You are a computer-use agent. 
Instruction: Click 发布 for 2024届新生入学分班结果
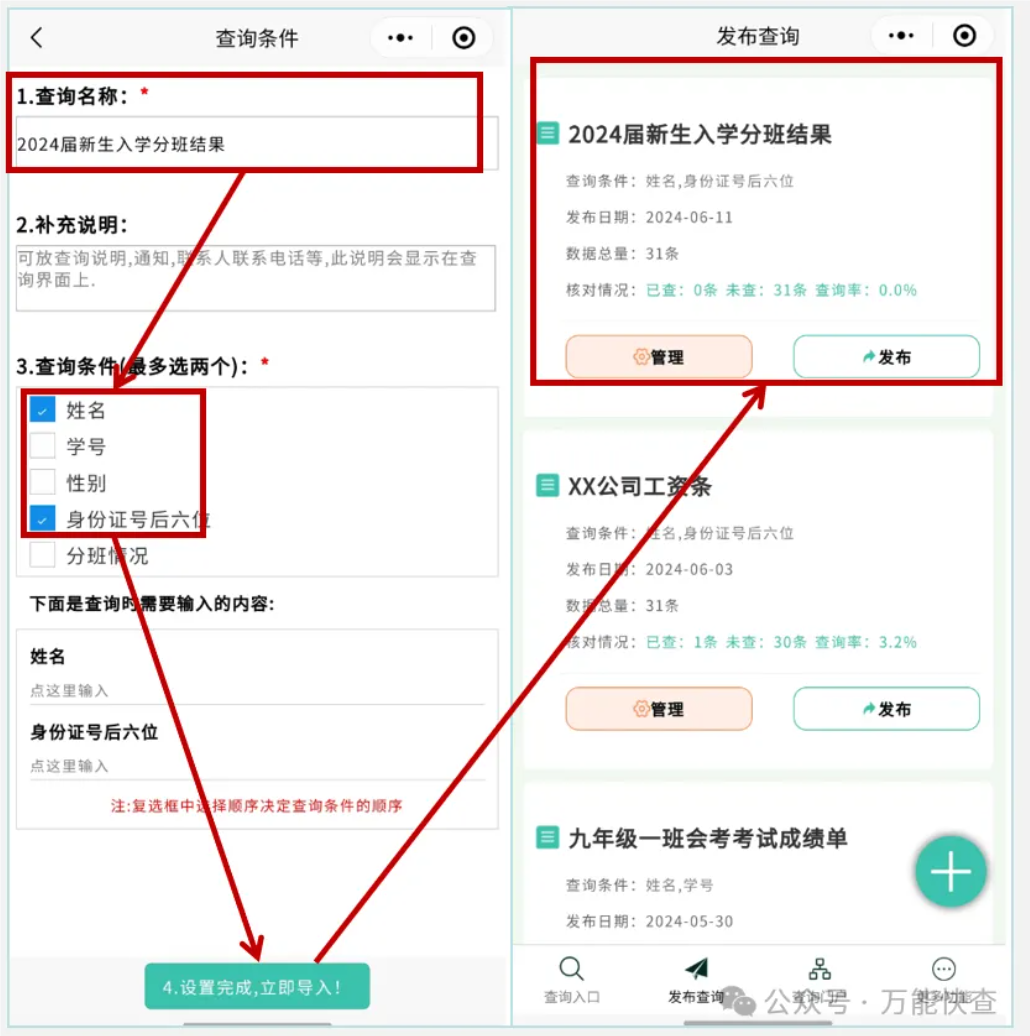click(x=887, y=357)
